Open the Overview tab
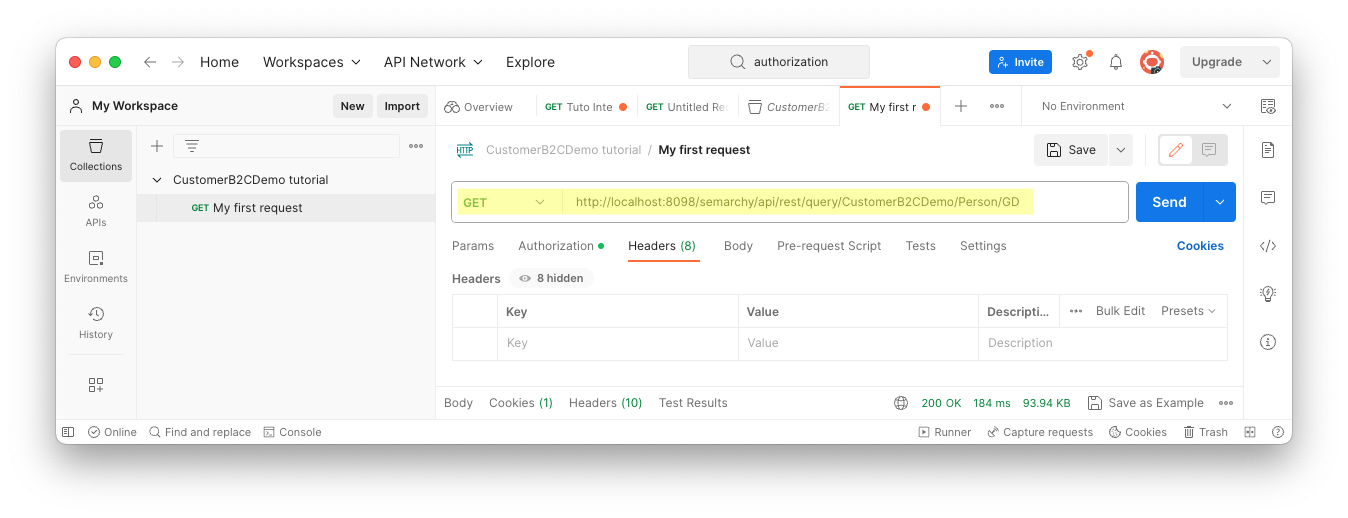This screenshot has width=1348, height=518. click(x=479, y=107)
